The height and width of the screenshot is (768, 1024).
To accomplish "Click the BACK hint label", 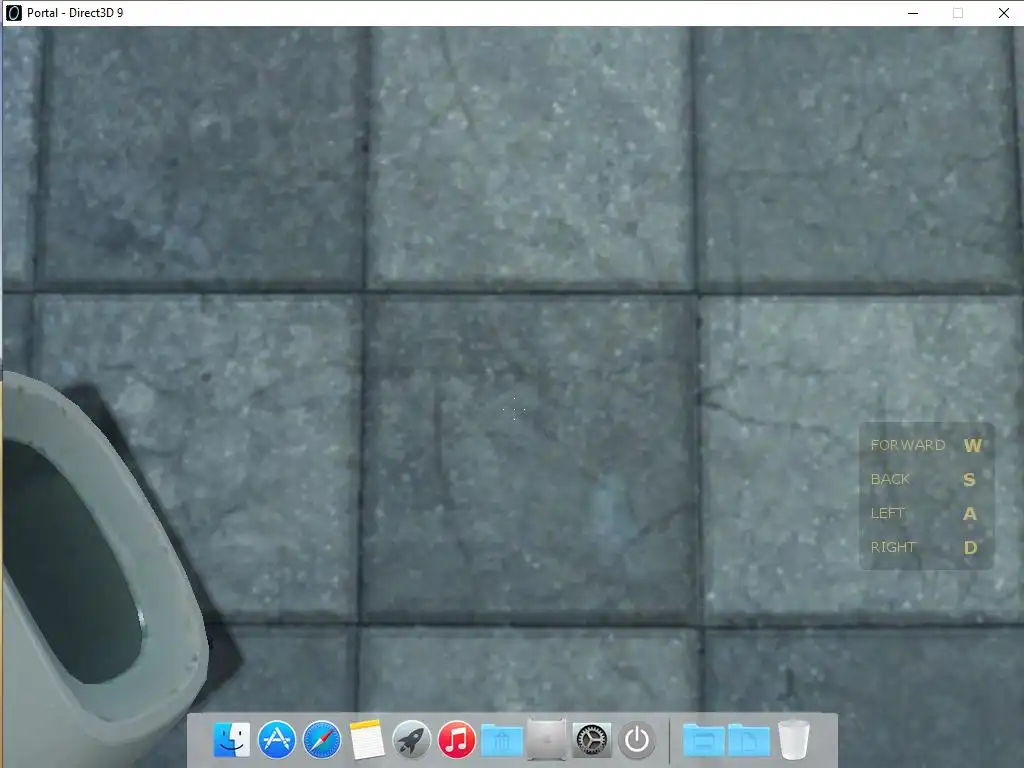I will click(889, 479).
